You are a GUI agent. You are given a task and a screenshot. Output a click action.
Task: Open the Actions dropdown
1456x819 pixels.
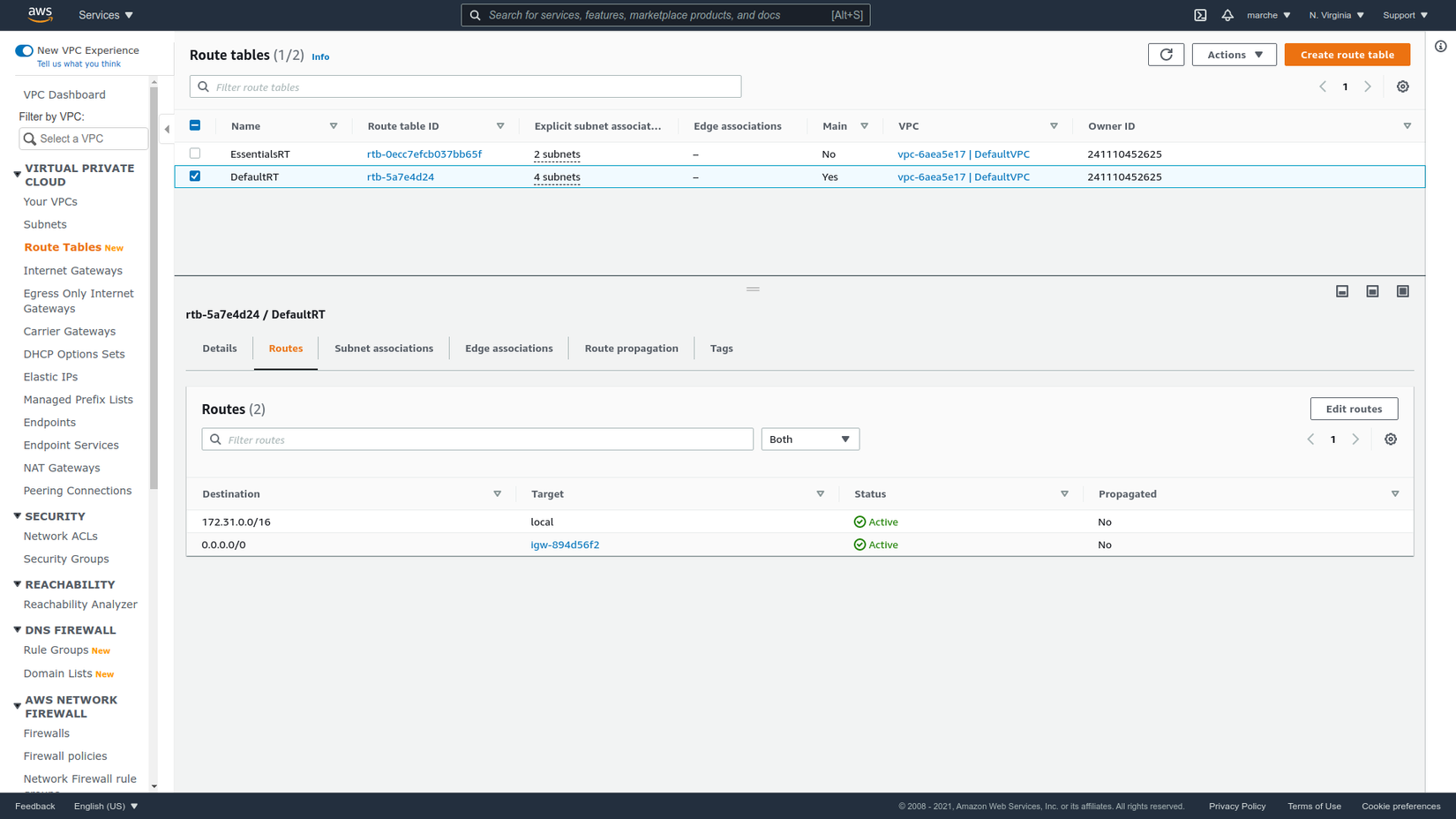coord(1234,55)
